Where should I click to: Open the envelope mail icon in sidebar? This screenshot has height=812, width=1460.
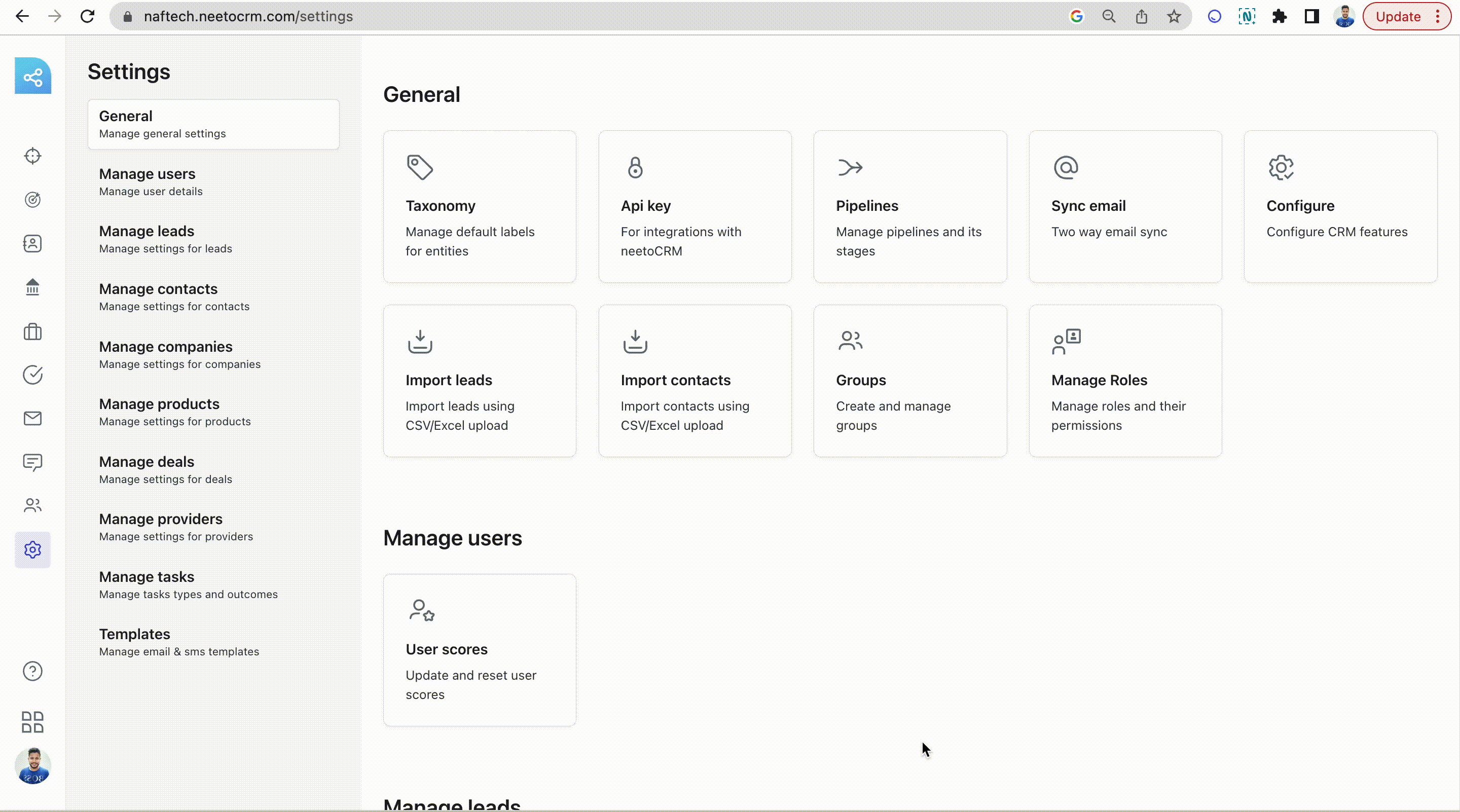[x=33, y=418]
